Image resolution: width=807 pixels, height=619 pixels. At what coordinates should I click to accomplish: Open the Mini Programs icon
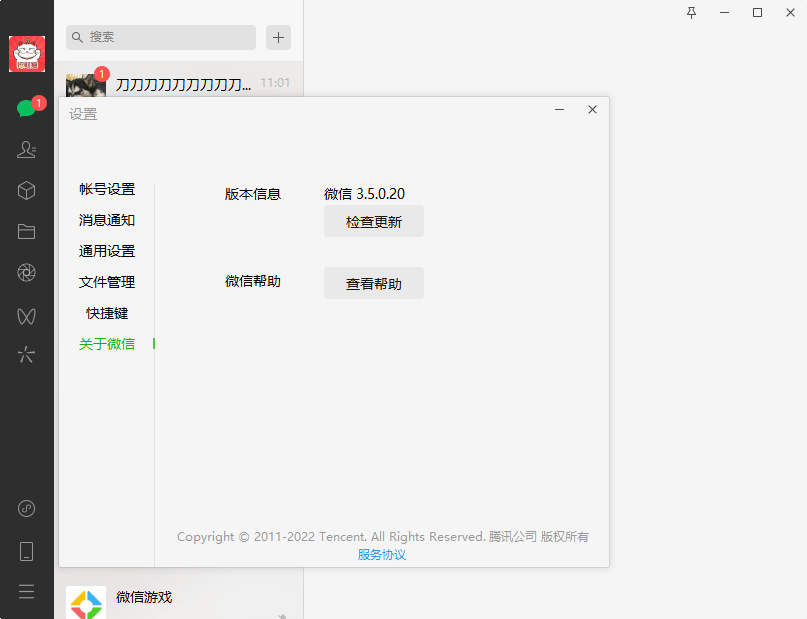coord(26,509)
